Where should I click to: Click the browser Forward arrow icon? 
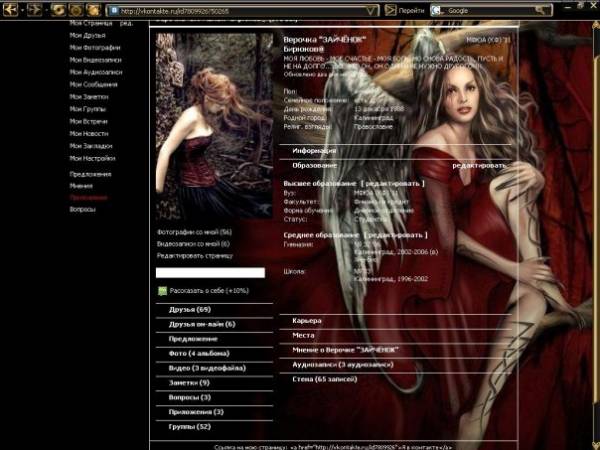click(x=34, y=10)
